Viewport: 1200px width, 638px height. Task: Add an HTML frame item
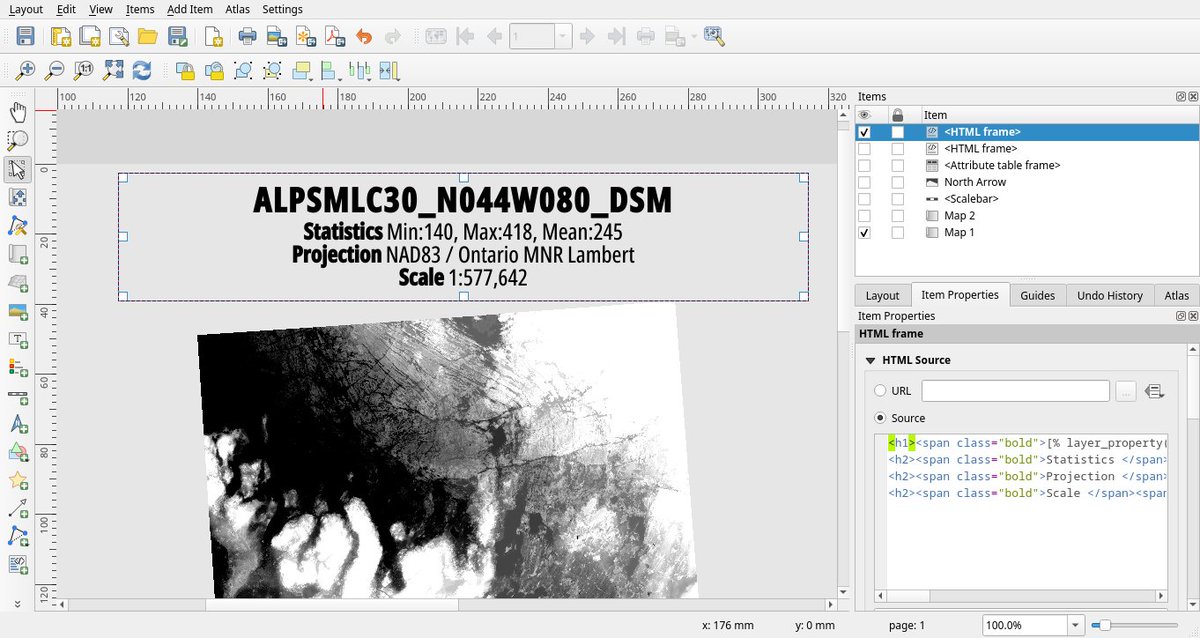(17, 566)
